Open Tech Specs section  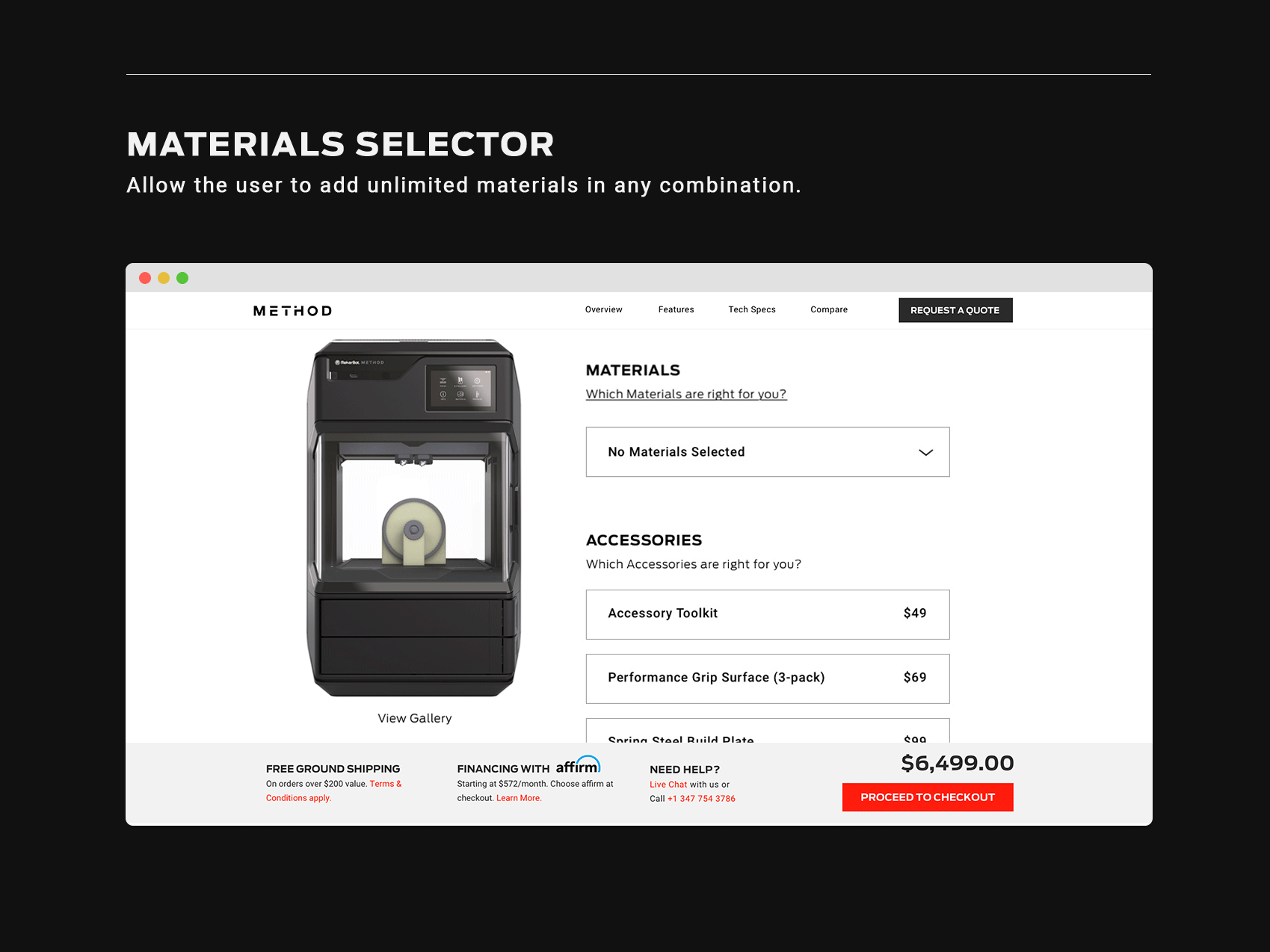752,309
